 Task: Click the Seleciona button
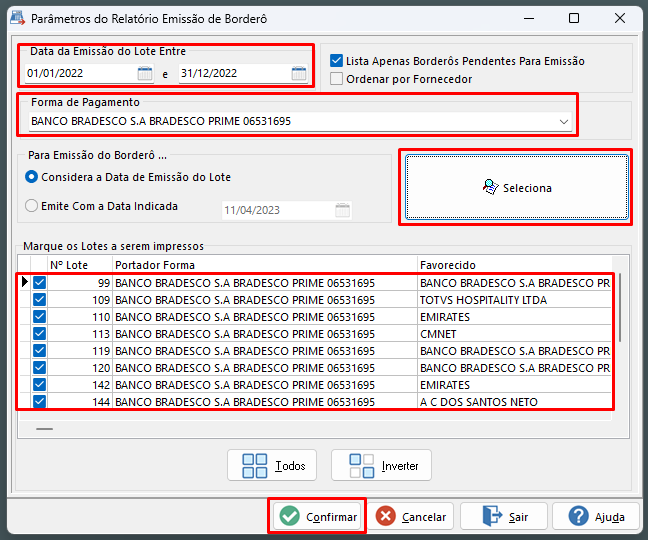click(x=517, y=187)
